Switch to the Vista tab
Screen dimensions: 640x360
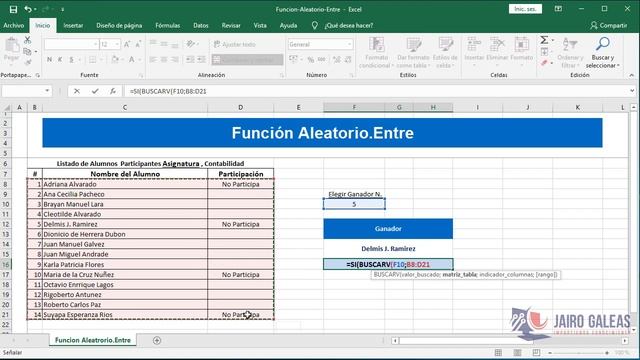(260, 25)
